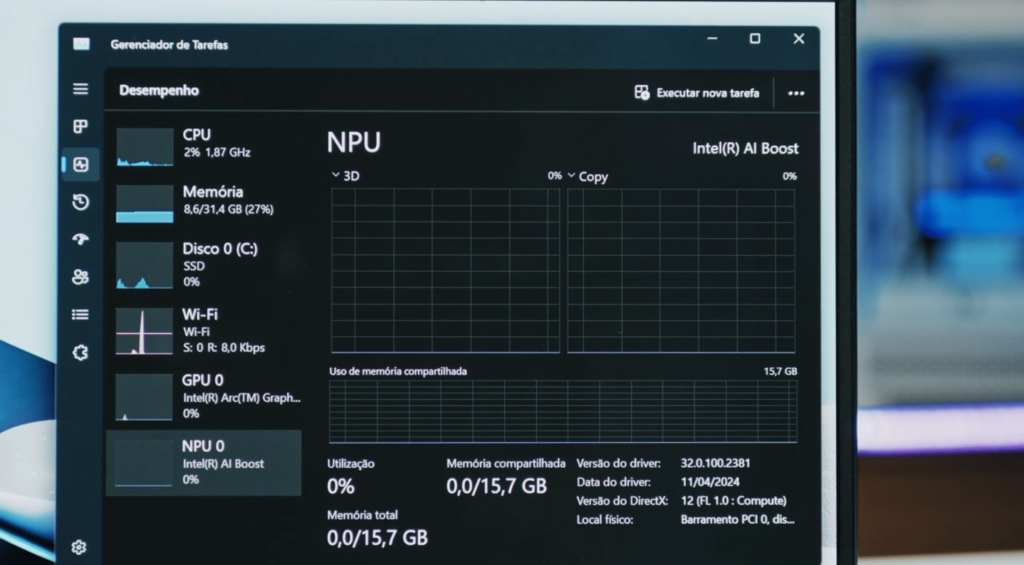Click the Uso de memória compartilhada label
This screenshot has width=1024, height=565.
398,371
